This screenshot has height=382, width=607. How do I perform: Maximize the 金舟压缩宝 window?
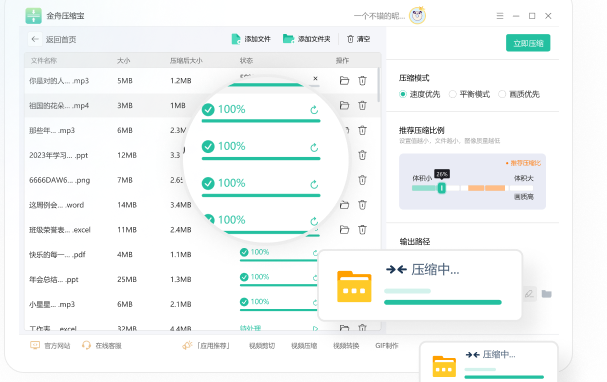point(532,16)
